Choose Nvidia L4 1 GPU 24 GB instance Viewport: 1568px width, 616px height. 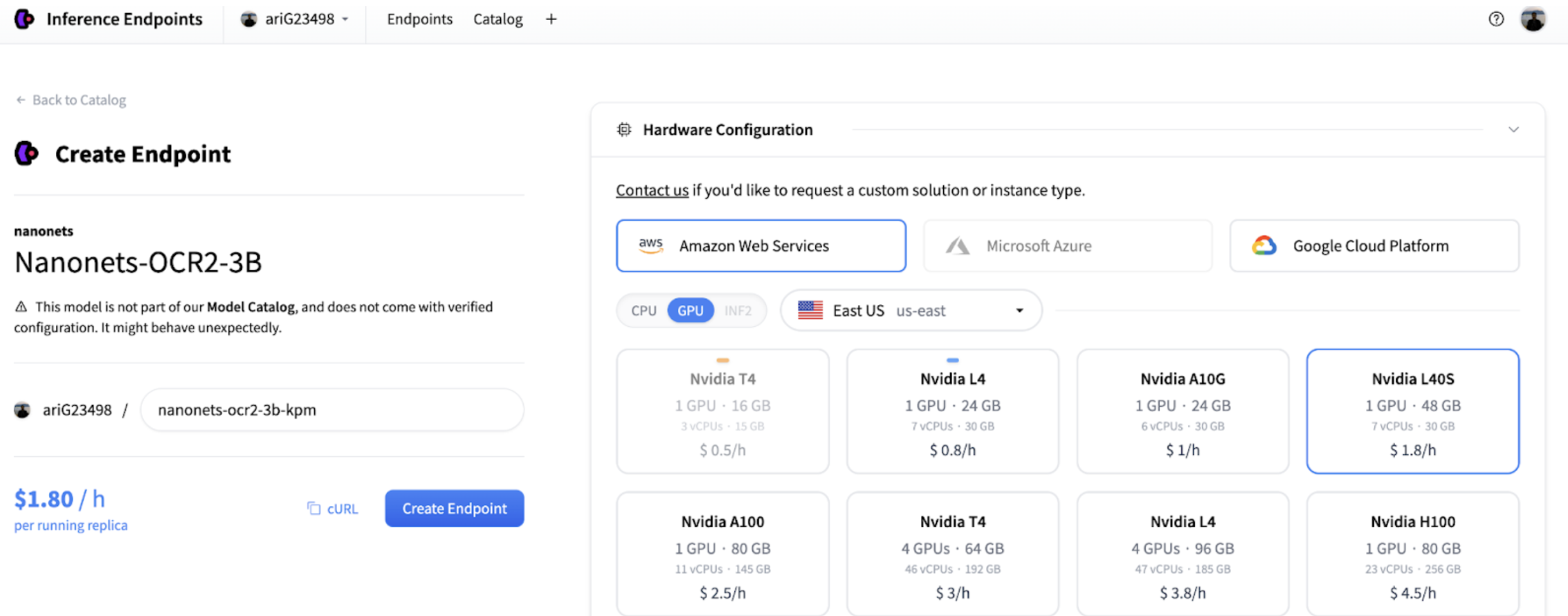952,412
